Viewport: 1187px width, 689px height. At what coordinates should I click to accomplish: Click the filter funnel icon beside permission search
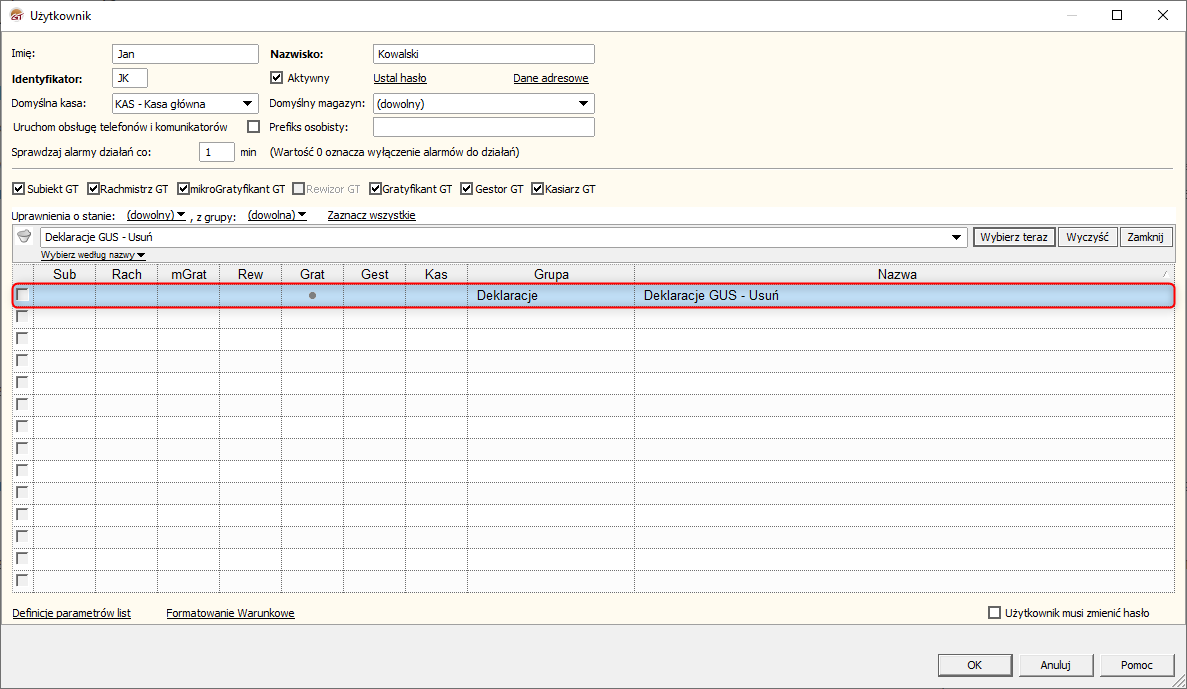[x=24, y=236]
